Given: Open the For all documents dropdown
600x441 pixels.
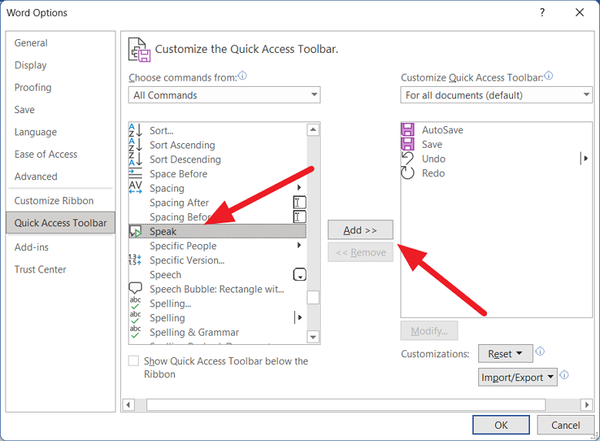Looking at the screenshot, I should (x=496, y=95).
